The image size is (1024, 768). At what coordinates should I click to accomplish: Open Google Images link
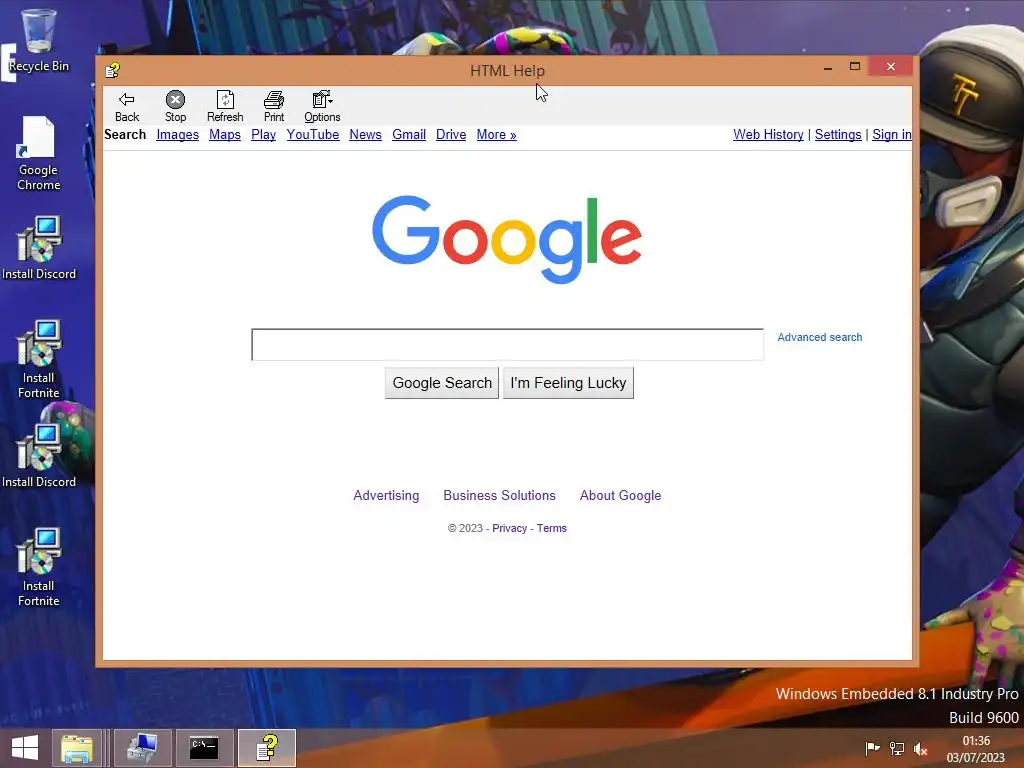tap(178, 135)
